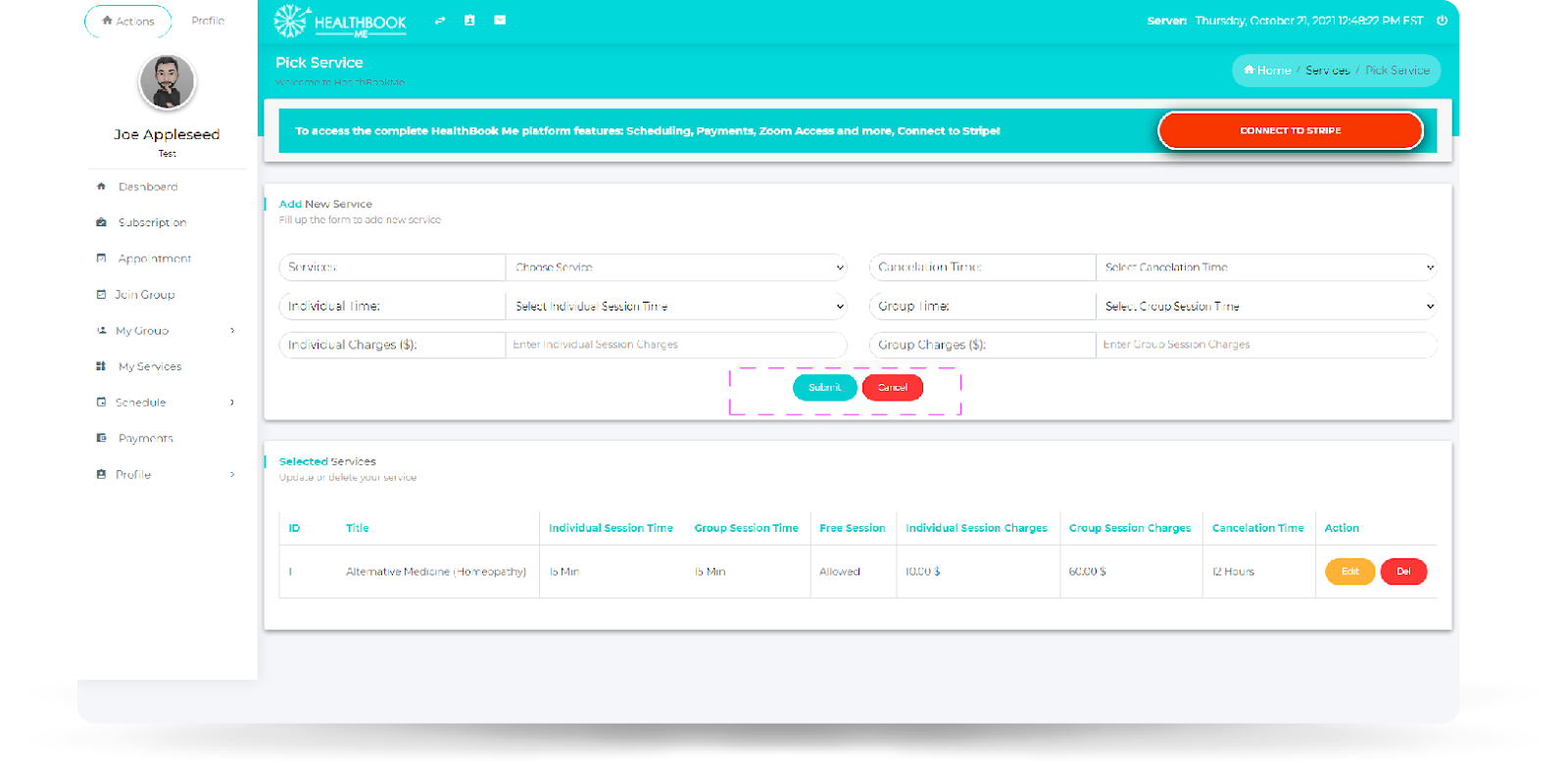Image resolution: width=1568 pixels, height=764 pixels.
Task: Click the HealthBook Me logo
Action: pos(340,21)
